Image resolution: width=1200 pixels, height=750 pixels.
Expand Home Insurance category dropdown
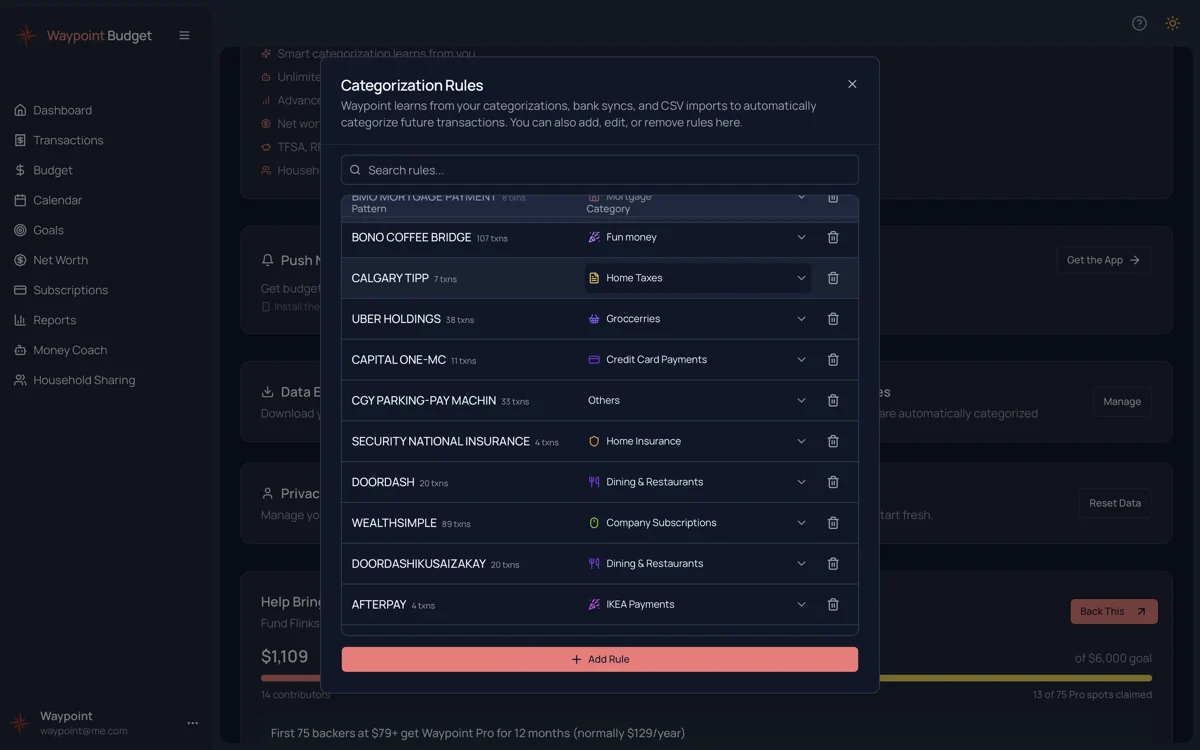click(x=698, y=441)
